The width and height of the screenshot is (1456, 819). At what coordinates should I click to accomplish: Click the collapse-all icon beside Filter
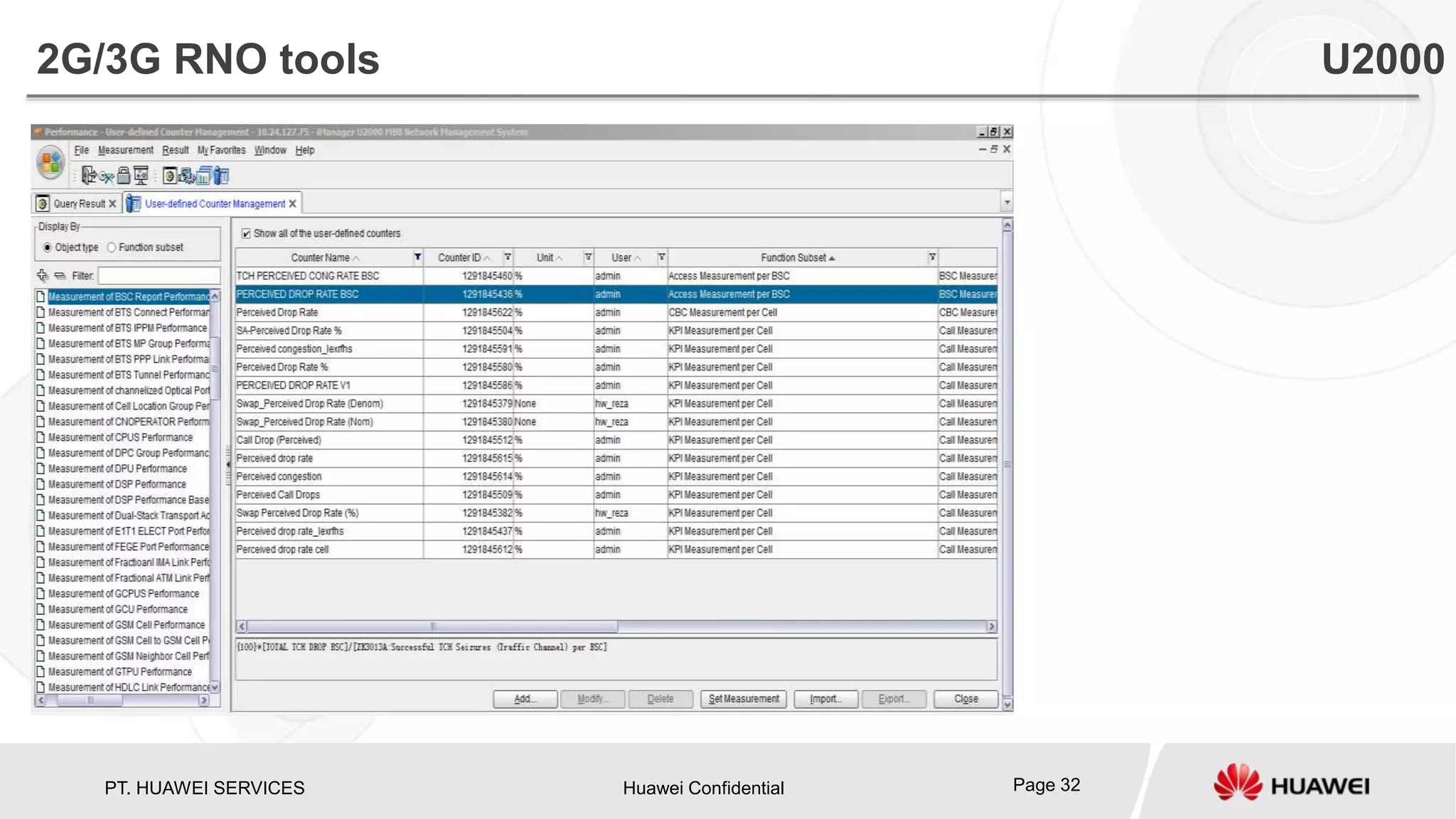click(x=60, y=276)
